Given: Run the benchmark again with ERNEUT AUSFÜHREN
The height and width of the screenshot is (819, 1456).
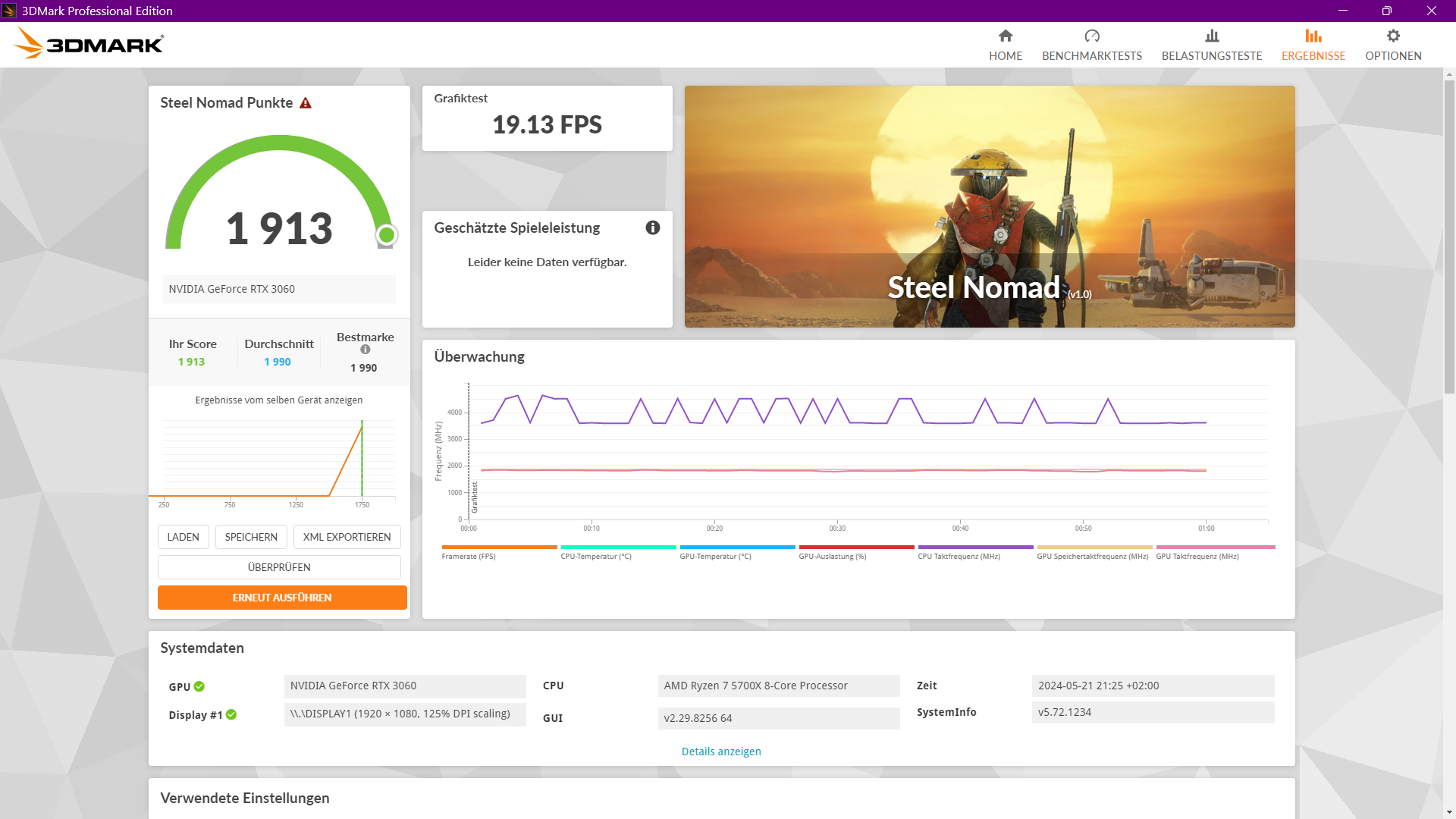Looking at the screenshot, I should pos(281,597).
